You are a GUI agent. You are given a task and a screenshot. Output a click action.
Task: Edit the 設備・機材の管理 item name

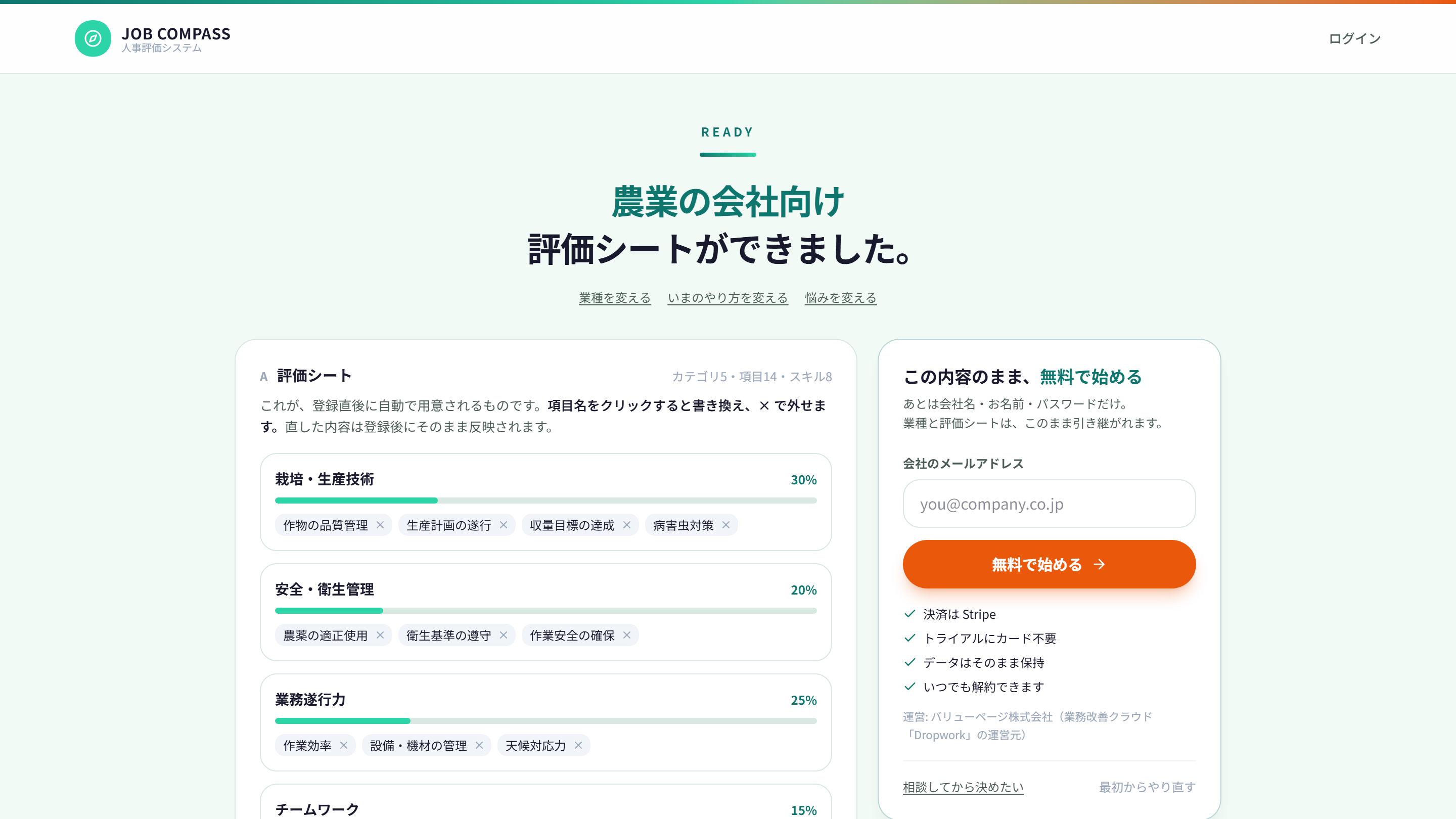pyautogui.click(x=419, y=746)
